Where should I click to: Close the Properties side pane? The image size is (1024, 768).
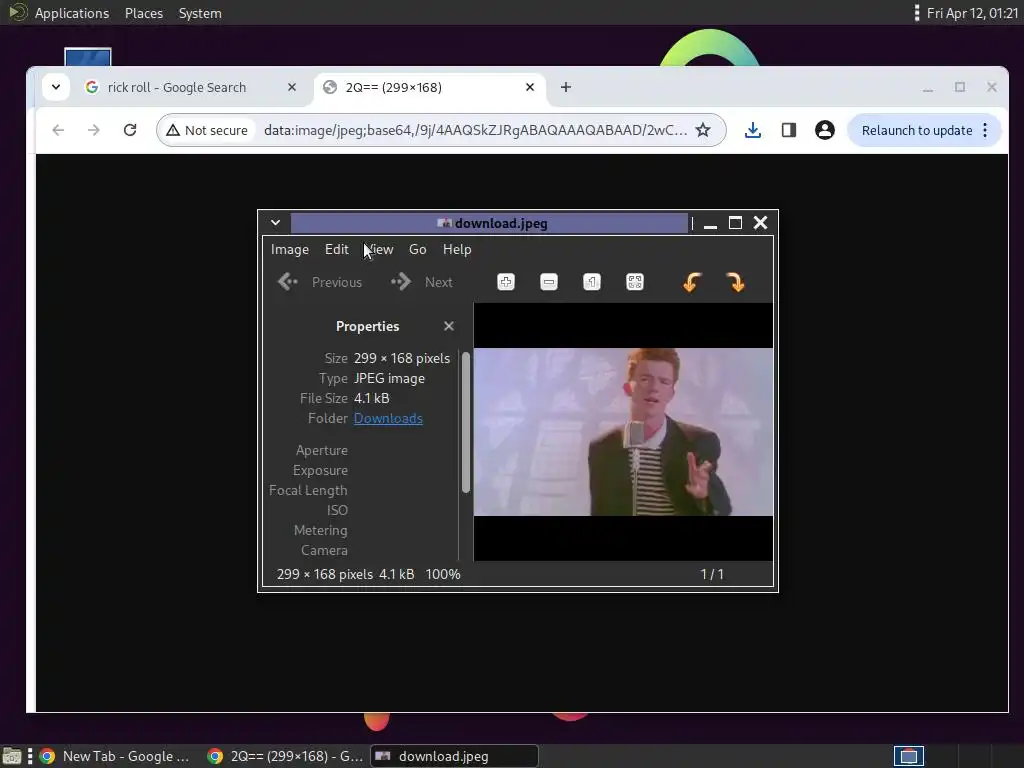click(x=449, y=326)
